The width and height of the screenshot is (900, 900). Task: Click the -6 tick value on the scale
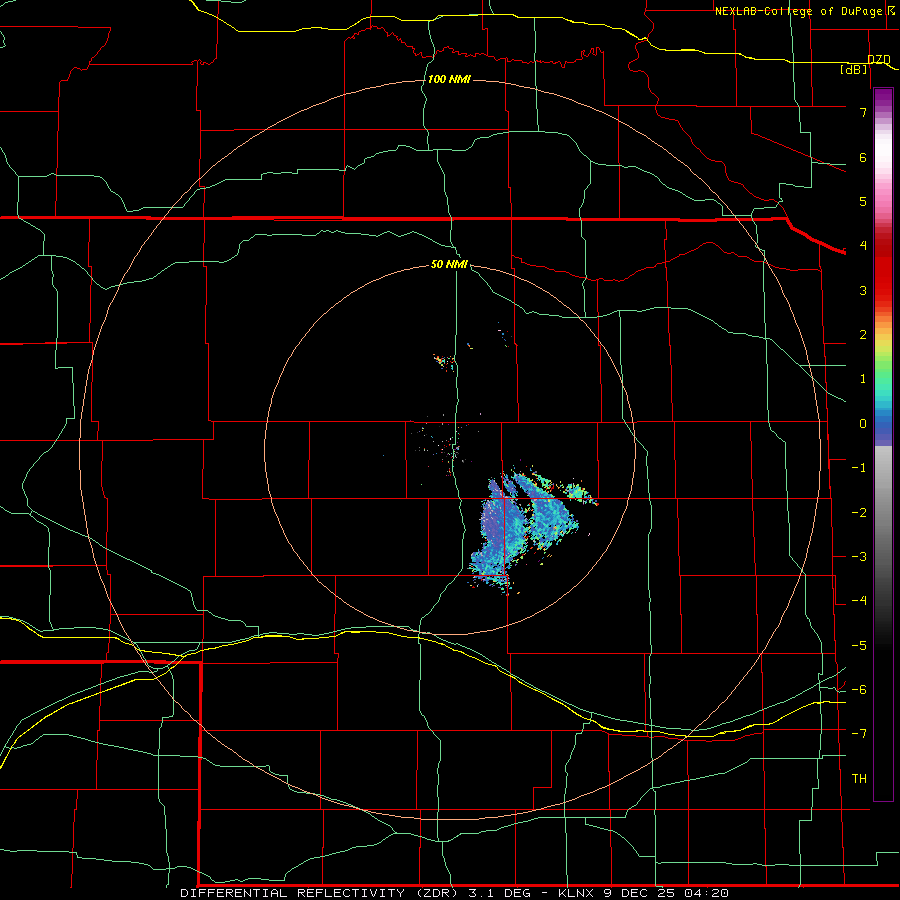point(859,690)
